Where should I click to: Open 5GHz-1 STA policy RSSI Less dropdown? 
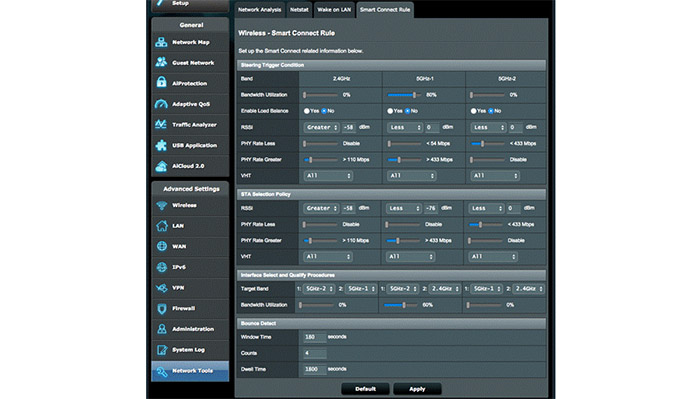(x=404, y=208)
